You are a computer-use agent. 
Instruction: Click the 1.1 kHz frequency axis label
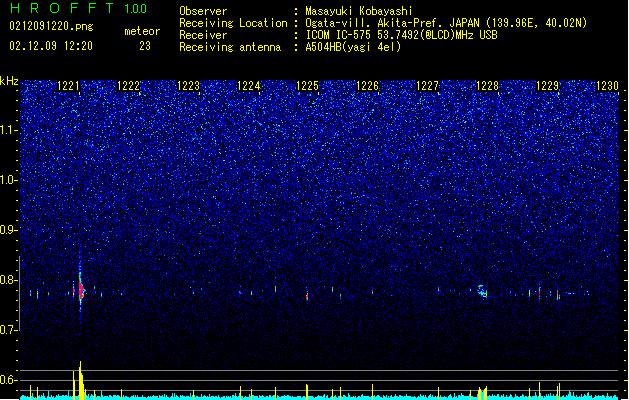coord(8,130)
